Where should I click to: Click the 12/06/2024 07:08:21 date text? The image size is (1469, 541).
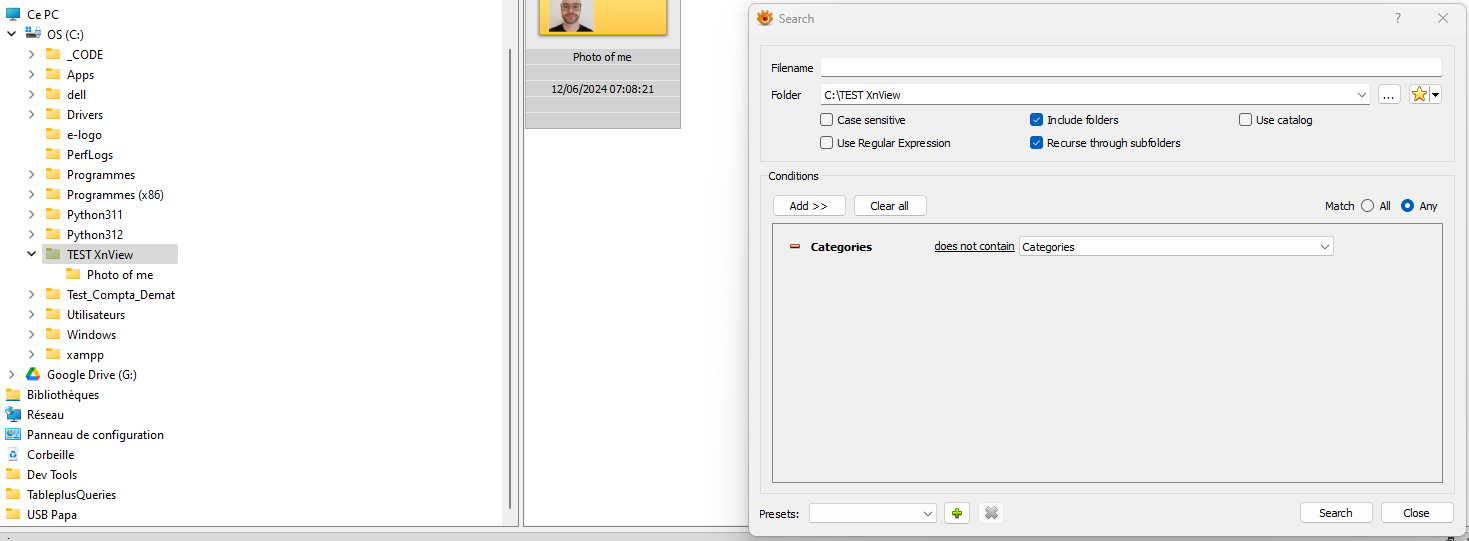pos(603,89)
